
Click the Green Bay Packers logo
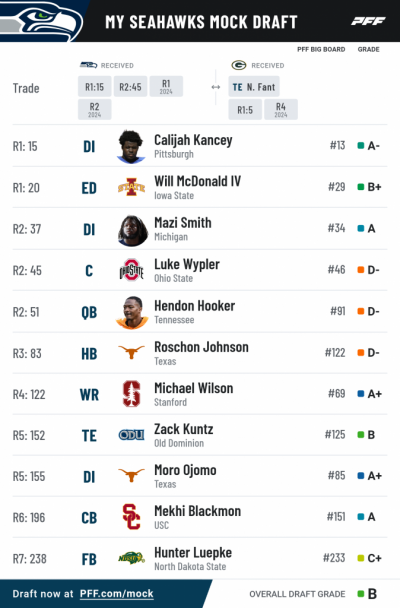239,65
